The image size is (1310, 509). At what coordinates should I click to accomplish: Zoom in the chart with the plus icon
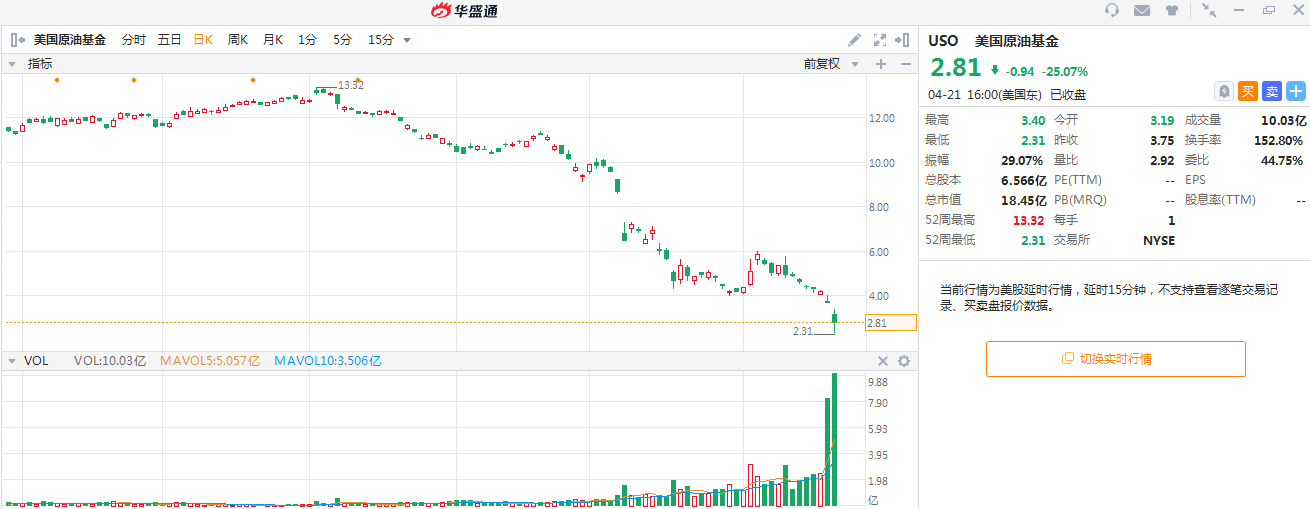[881, 64]
